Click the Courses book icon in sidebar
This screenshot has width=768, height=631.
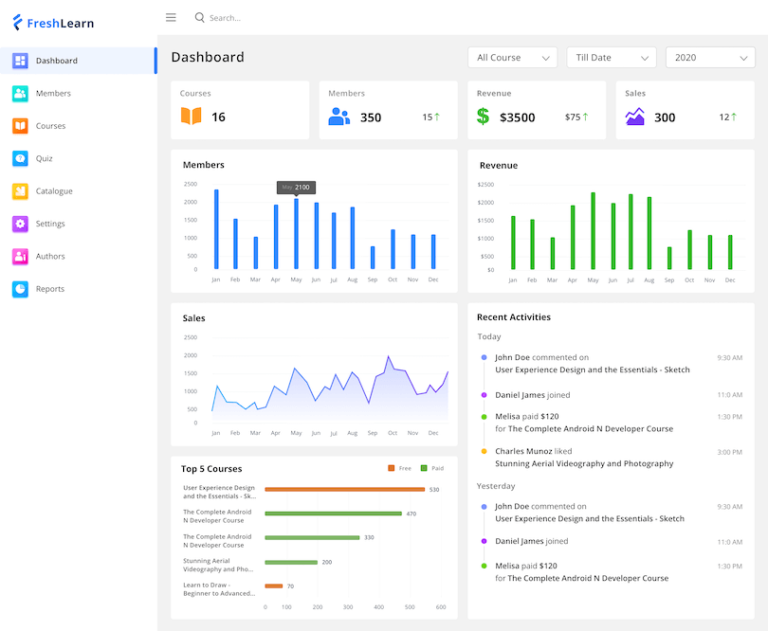tap(20, 126)
